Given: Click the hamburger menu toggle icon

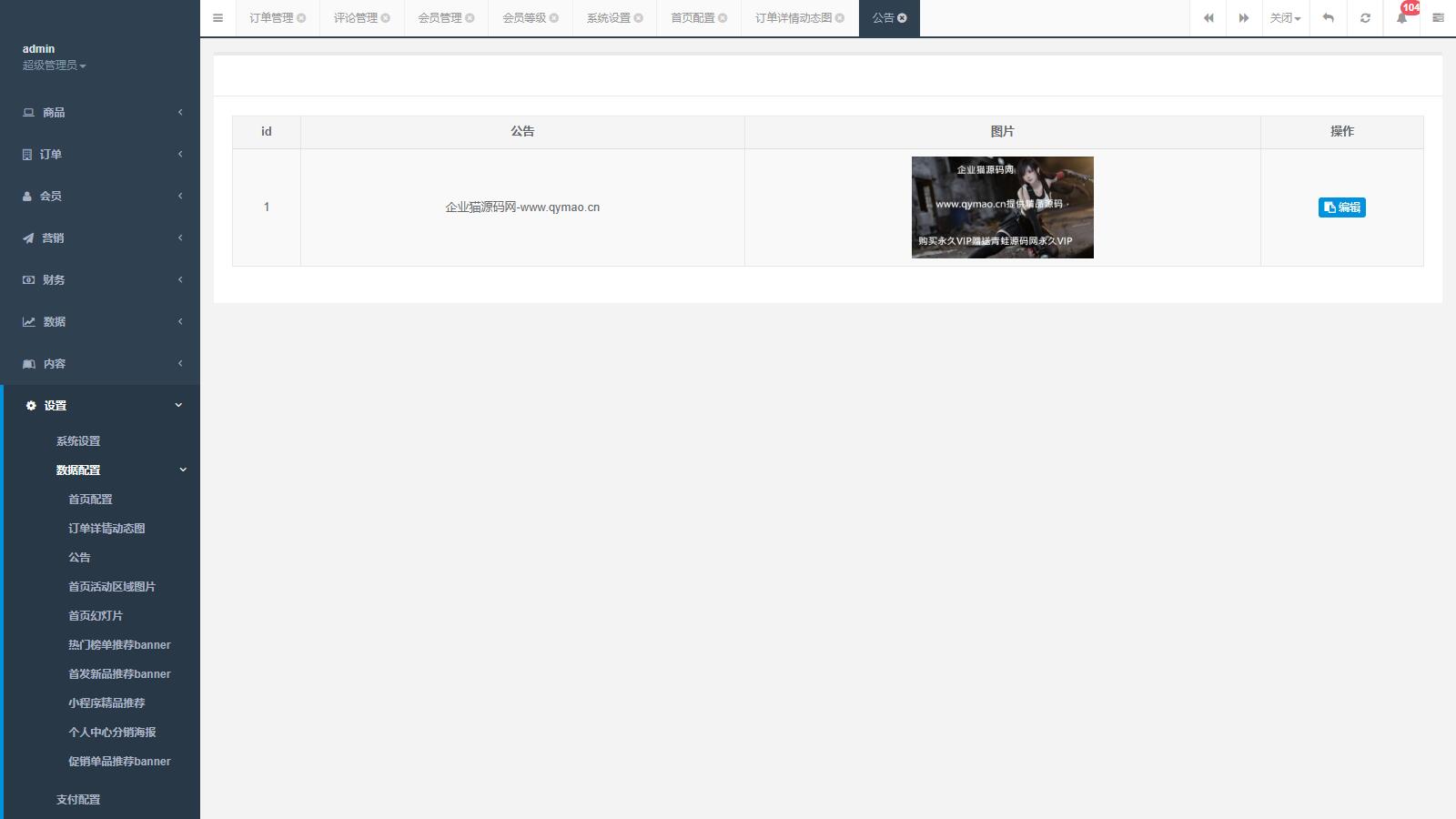Looking at the screenshot, I should click(217, 18).
